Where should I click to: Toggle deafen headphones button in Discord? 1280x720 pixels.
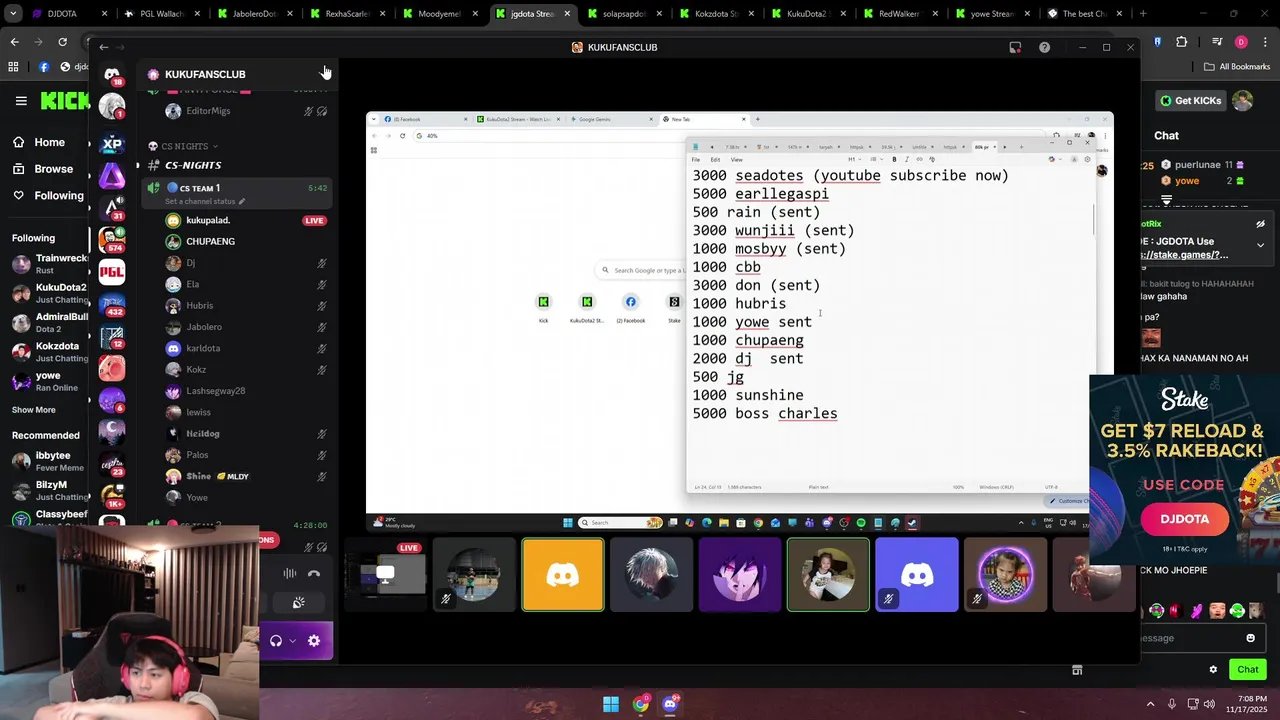click(x=276, y=641)
